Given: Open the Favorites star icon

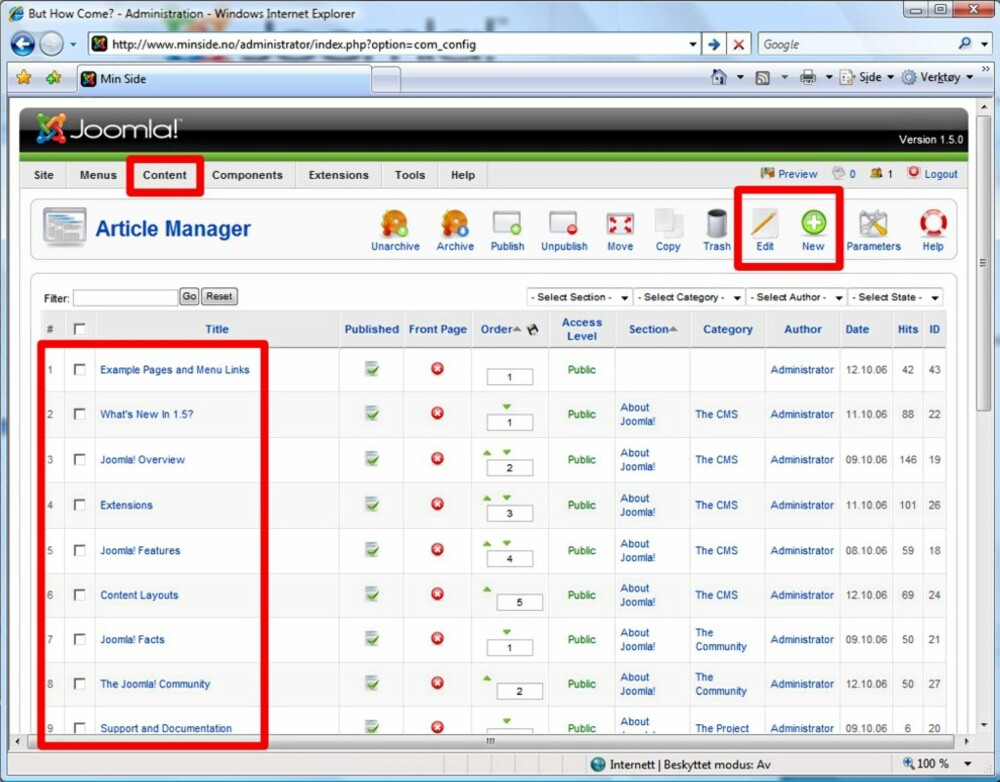Looking at the screenshot, I should [24, 78].
